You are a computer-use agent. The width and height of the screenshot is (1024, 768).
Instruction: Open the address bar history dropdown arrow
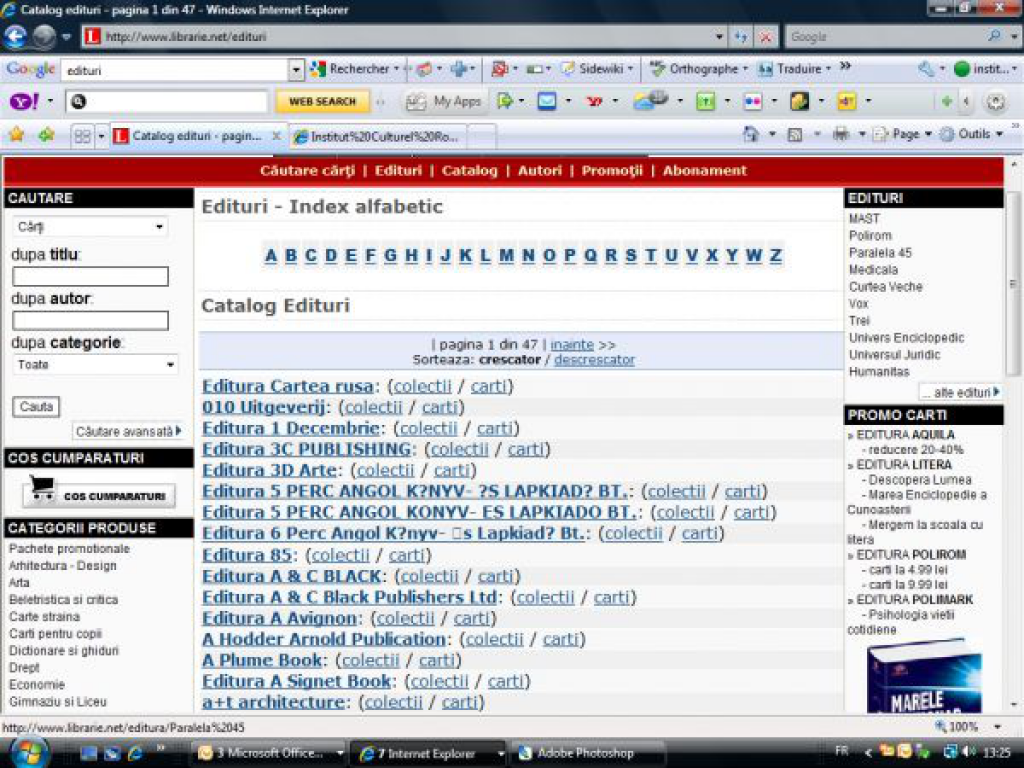[719, 37]
